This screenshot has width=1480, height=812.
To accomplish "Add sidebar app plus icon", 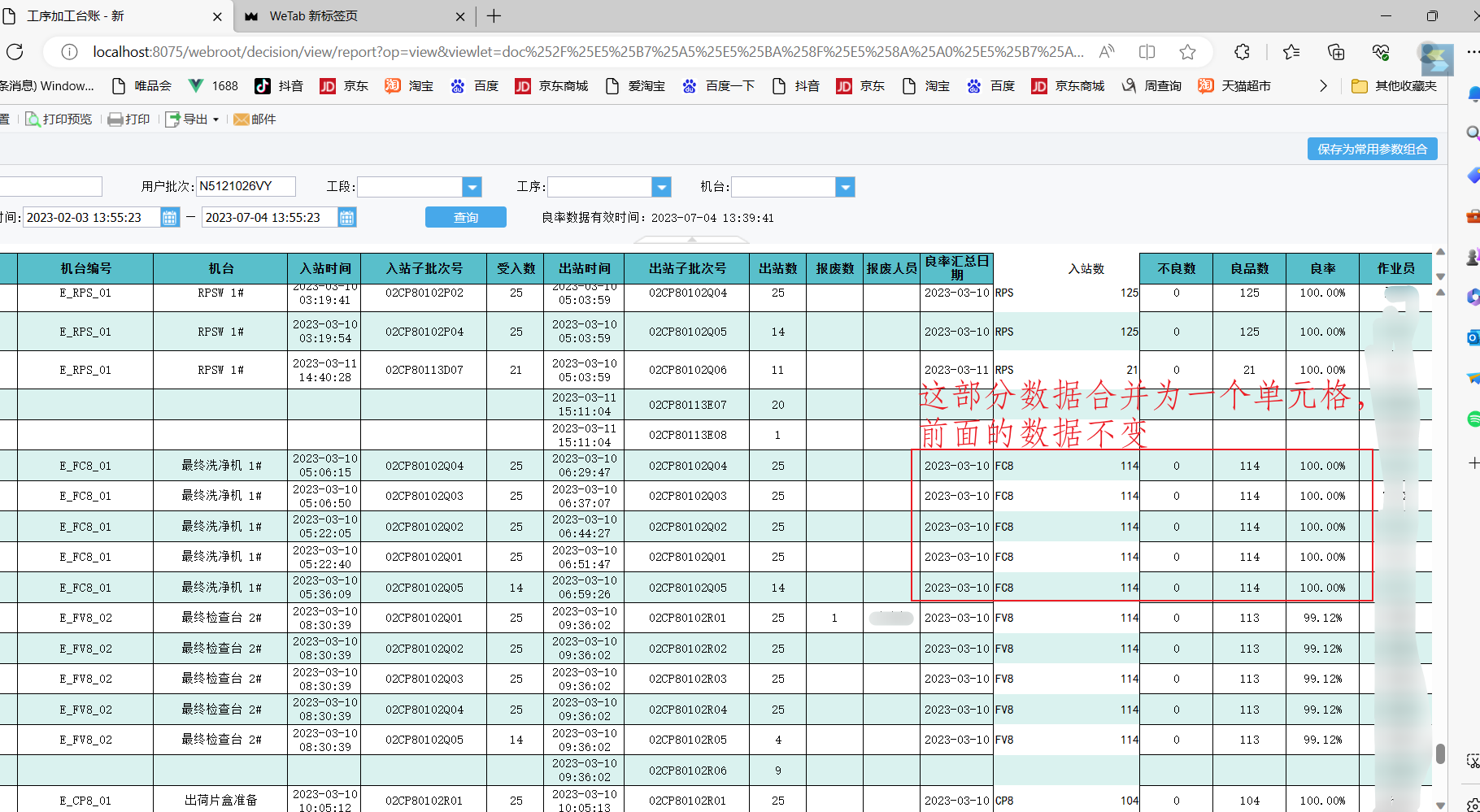I will [x=1473, y=462].
